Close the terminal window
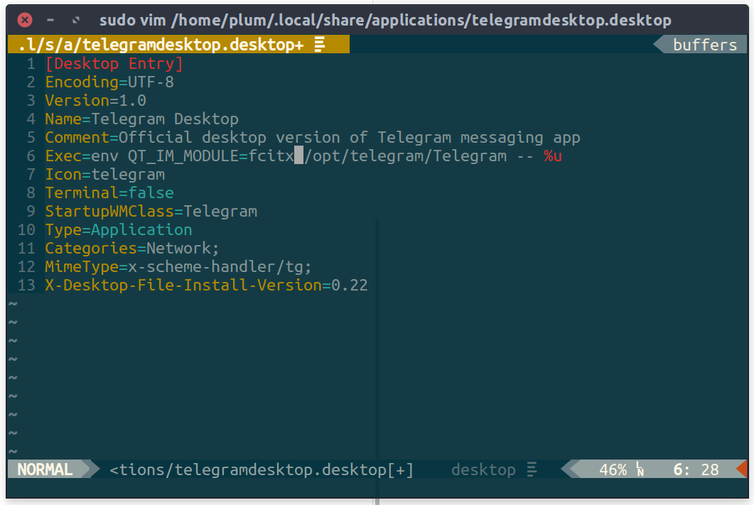The image size is (754, 505). [x=25, y=20]
